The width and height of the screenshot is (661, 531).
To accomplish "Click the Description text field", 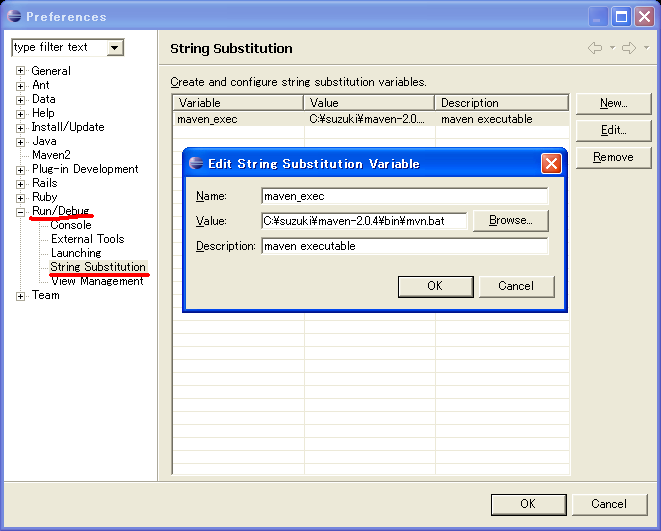I will (404, 246).
